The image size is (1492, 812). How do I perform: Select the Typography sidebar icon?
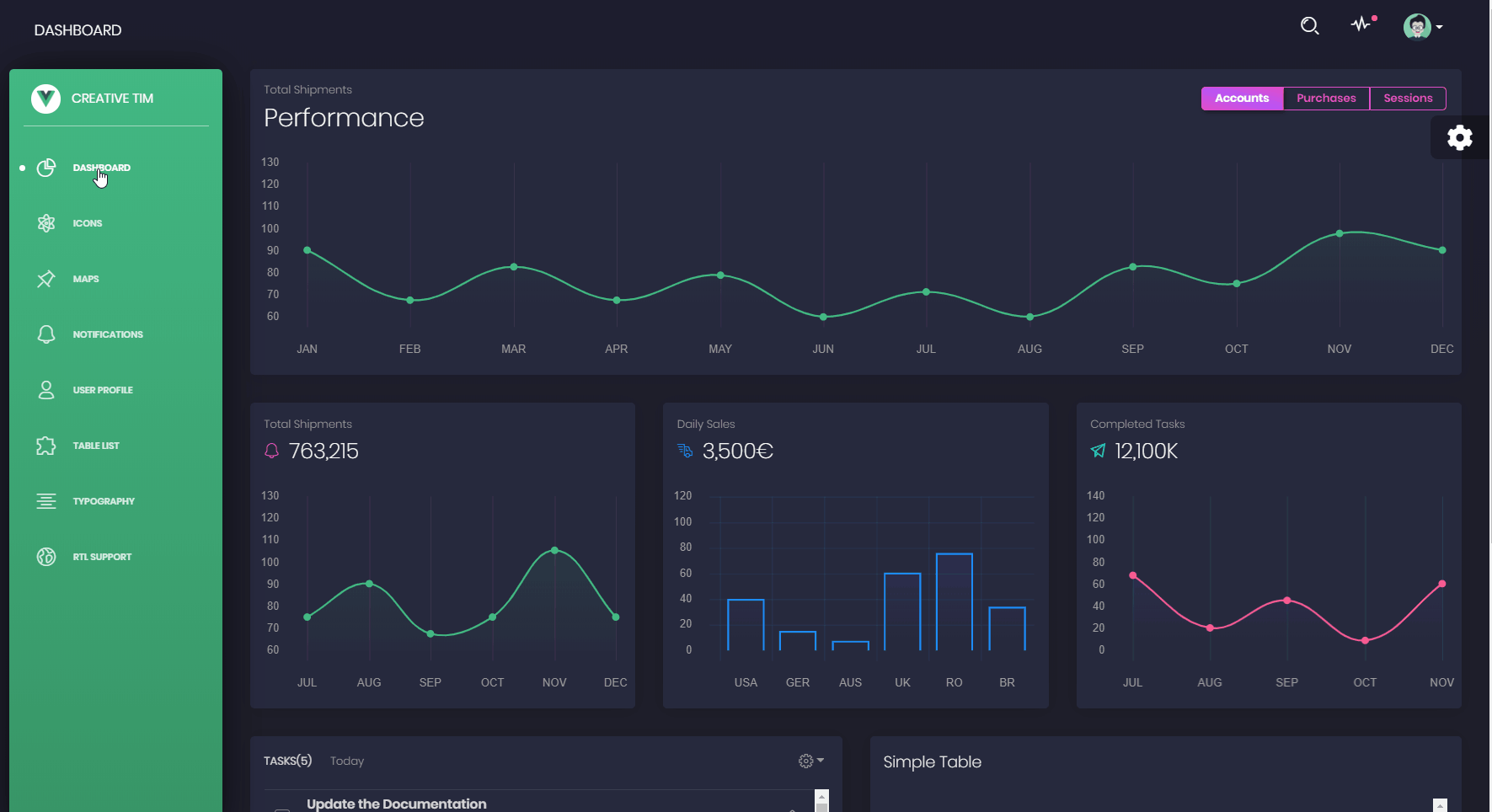[x=46, y=500]
